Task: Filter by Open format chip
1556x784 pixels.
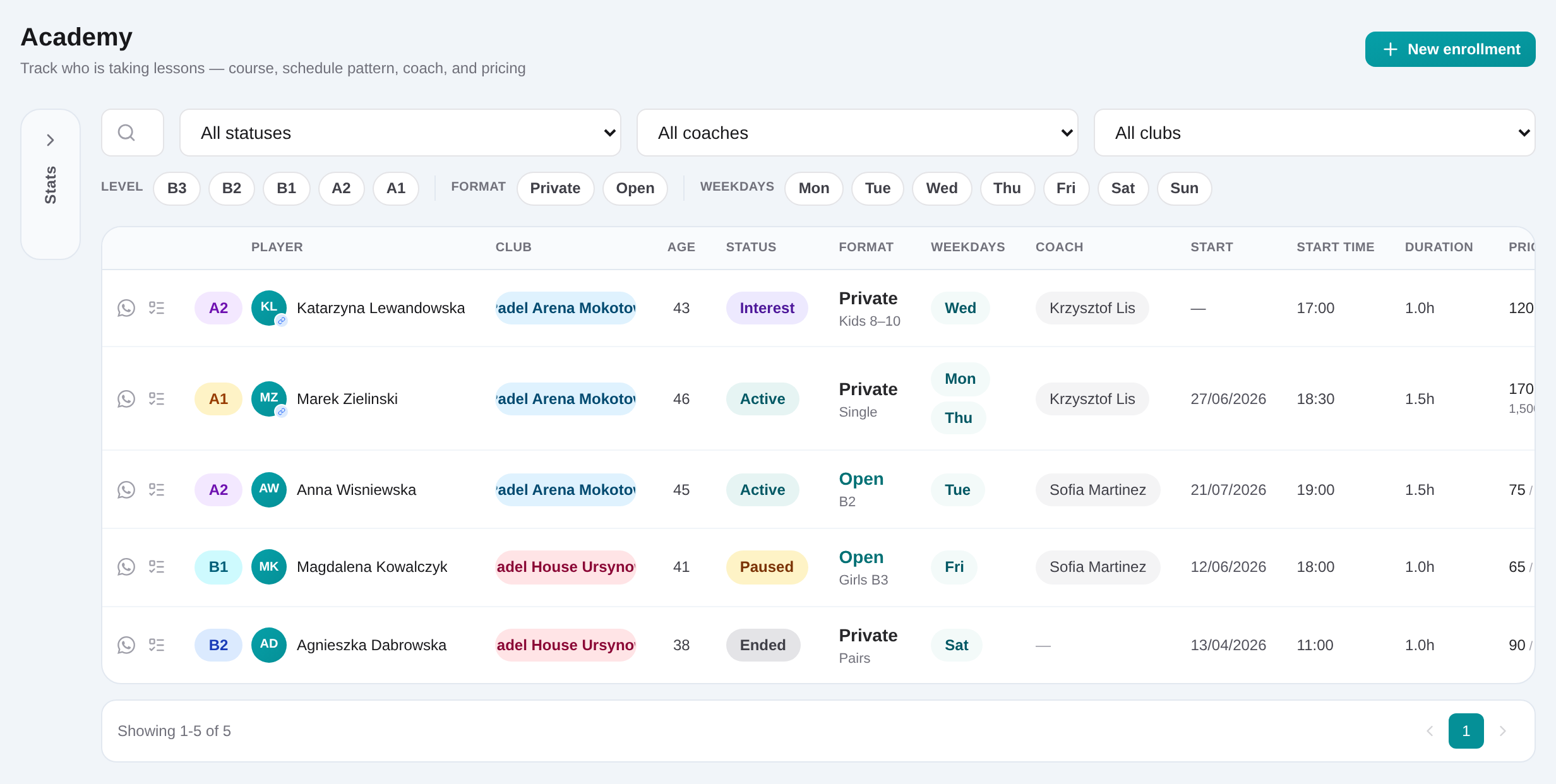Action: 635,188
